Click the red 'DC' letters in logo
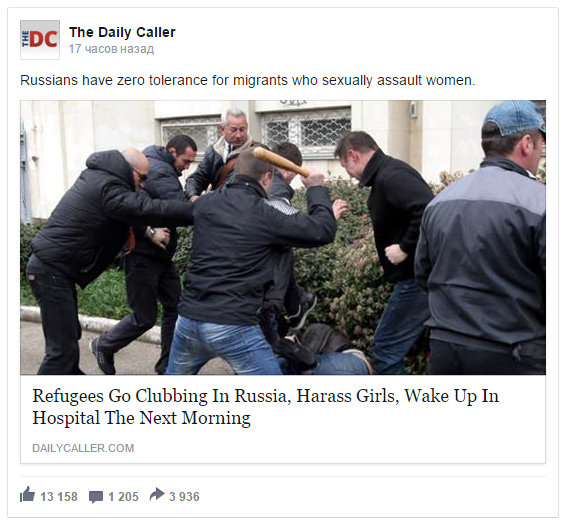The width and height of the screenshot is (565, 525). pyautogui.click(x=44, y=39)
